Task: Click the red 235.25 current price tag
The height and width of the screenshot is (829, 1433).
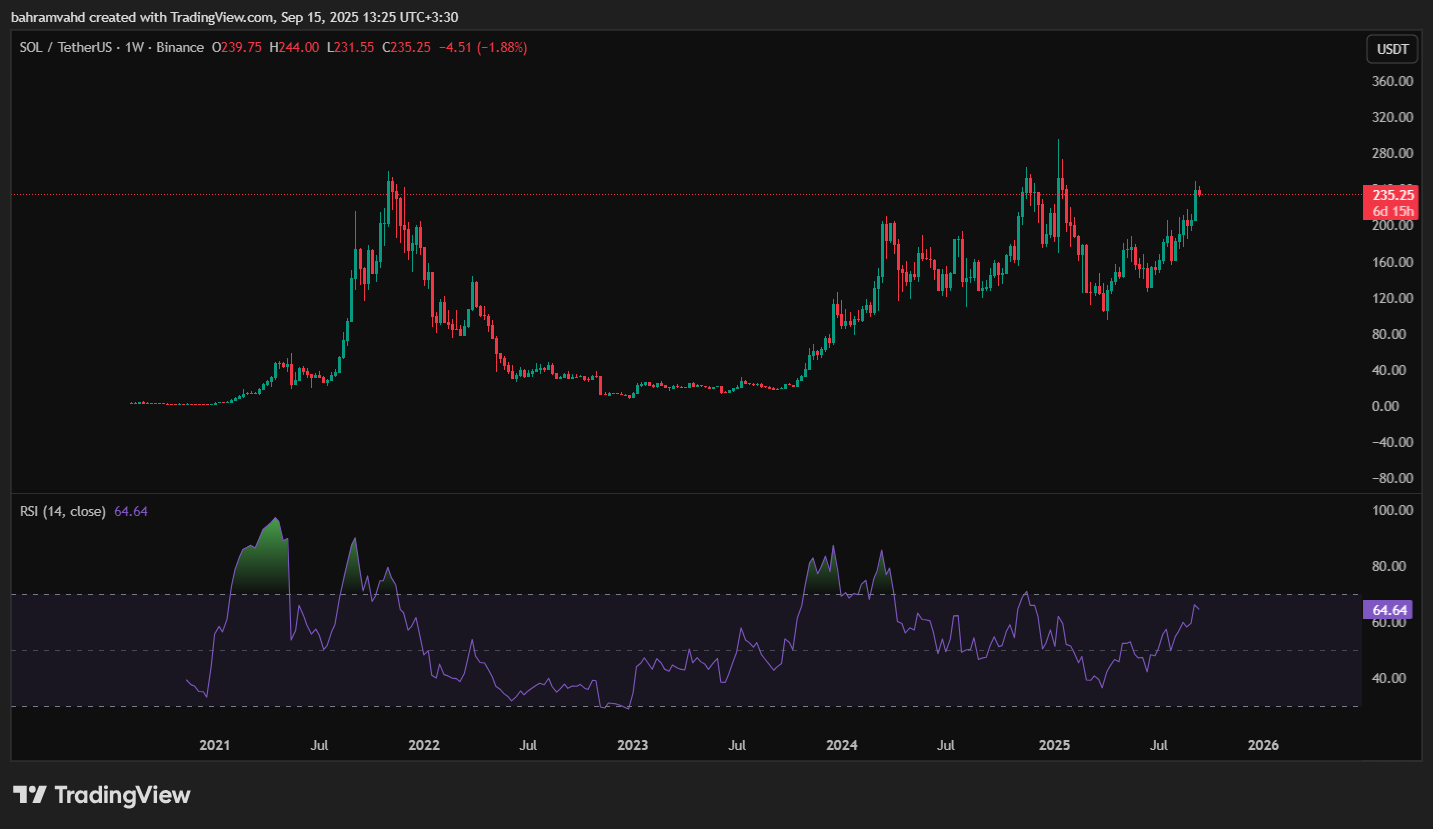Action: 1392,195
